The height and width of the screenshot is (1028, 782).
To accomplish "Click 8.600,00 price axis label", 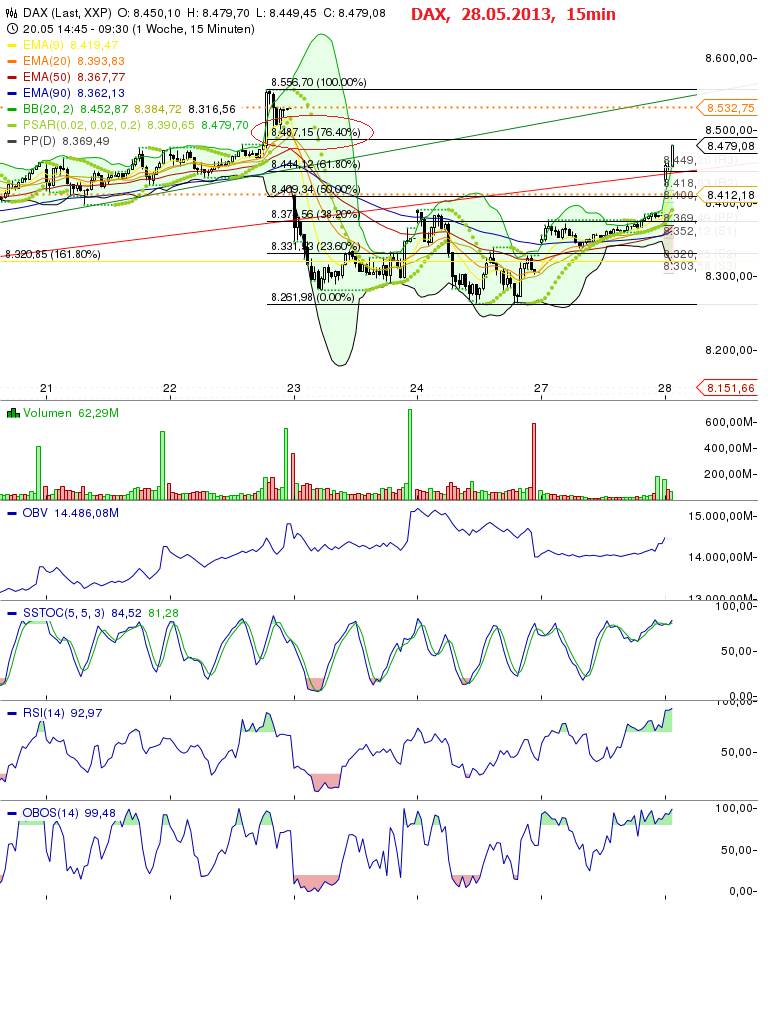I will [x=730, y=58].
